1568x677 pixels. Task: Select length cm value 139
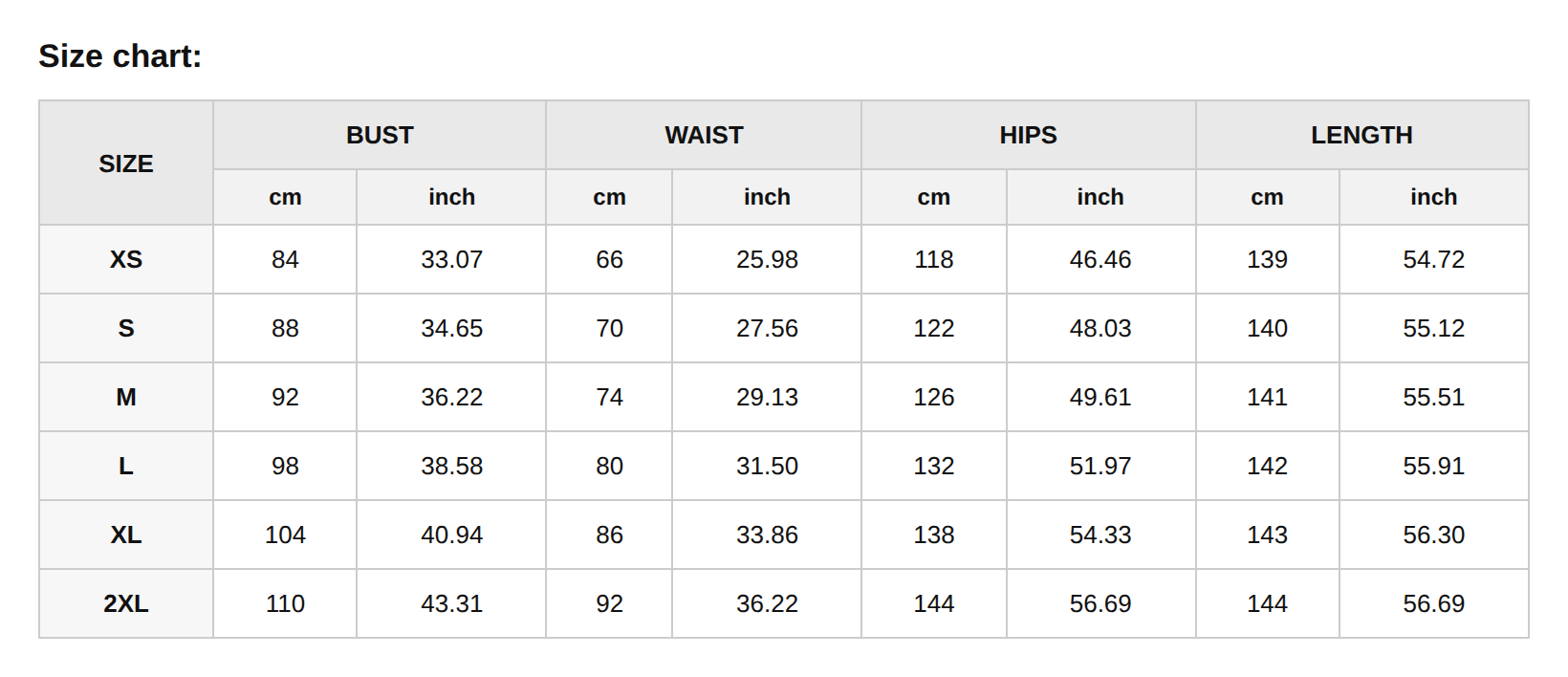pyautogui.click(x=1268, y=259)
